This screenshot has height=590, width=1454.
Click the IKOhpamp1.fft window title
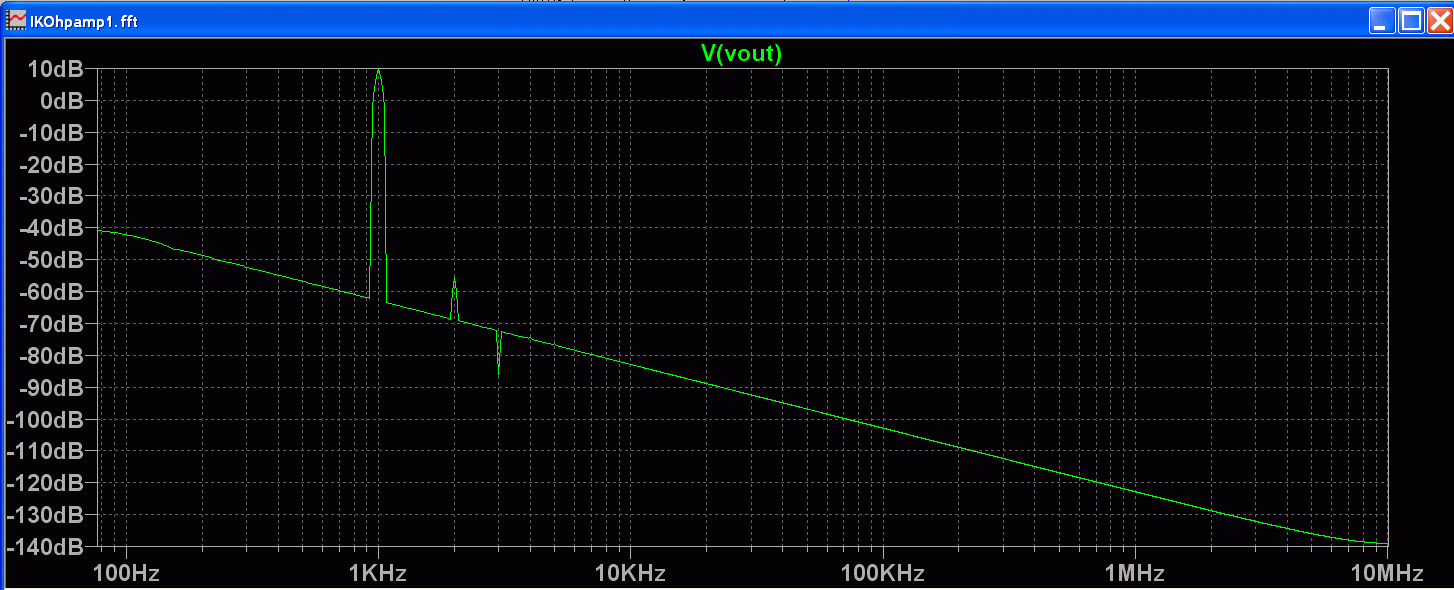(84, 22)
